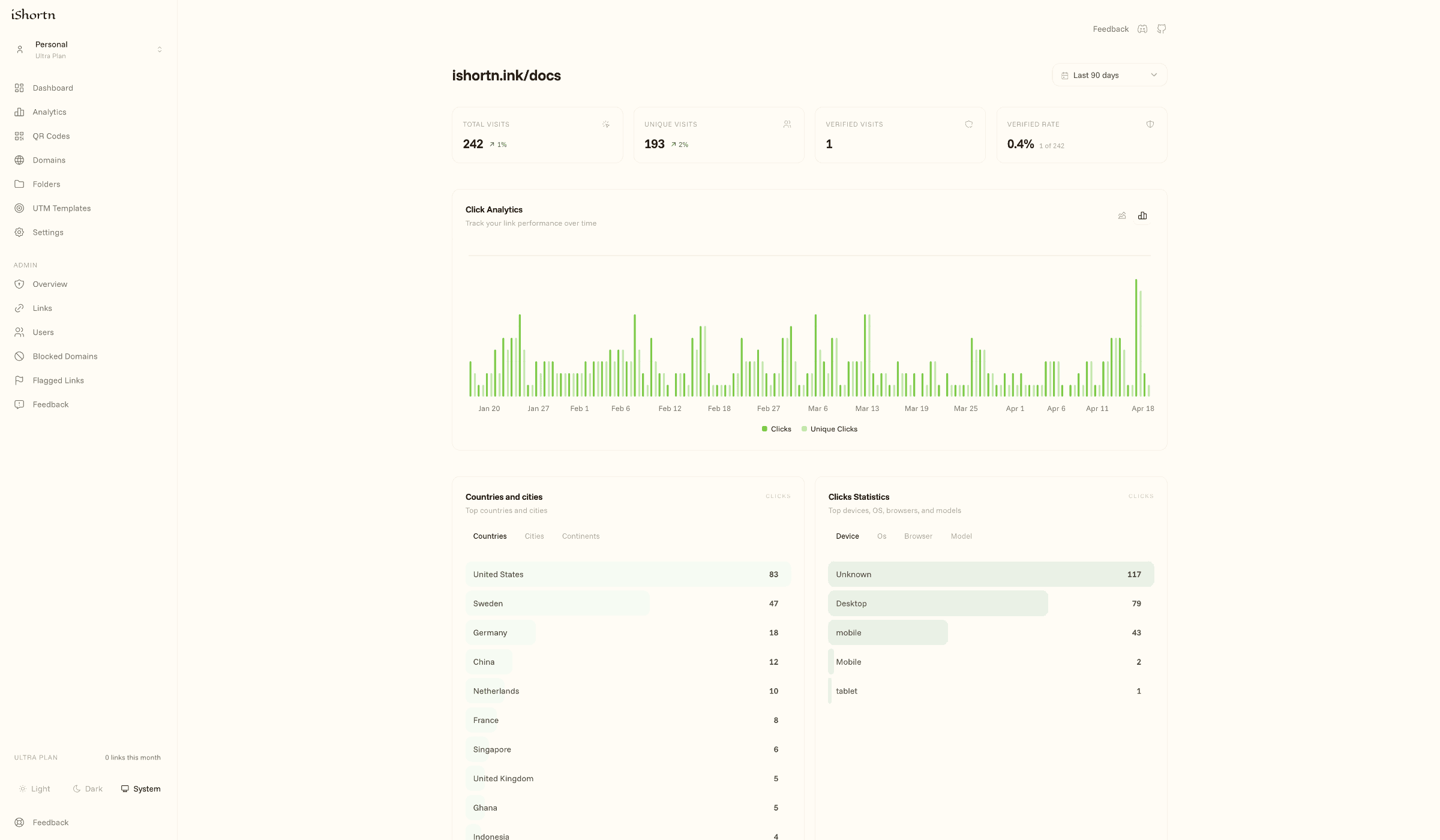Open Flagged Links via the flag icon
The width and height of the screenshot is (1440, 840).
click(20, 380)
